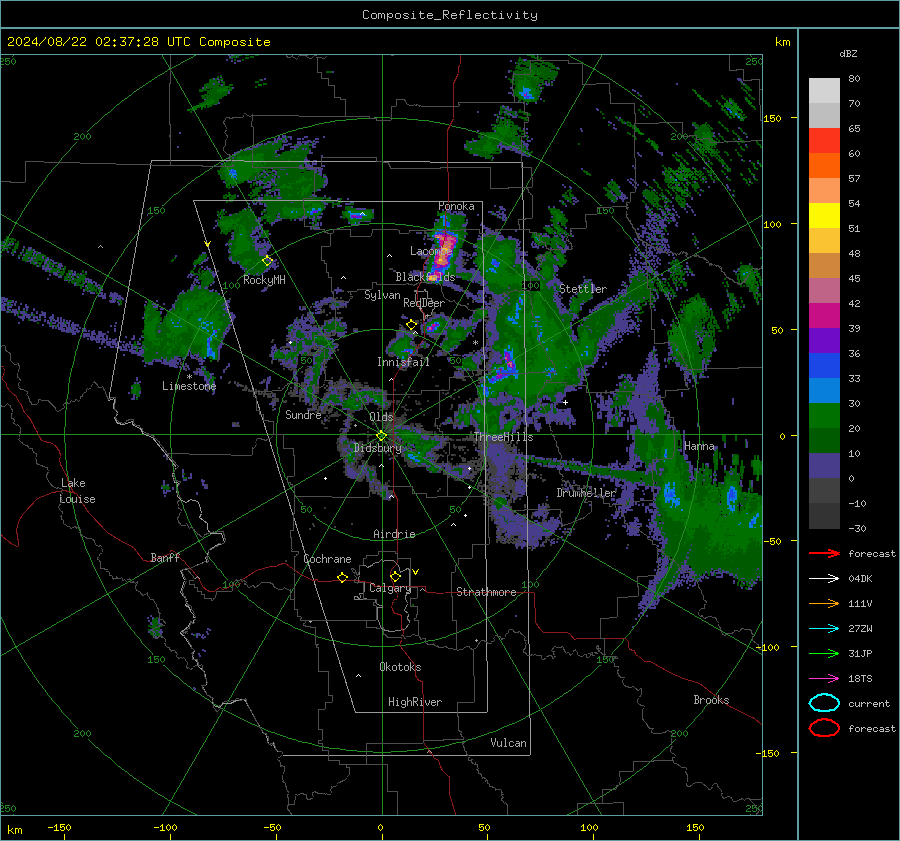Click the Didsbury town label
The height and width of the screenshot is (841, 900).
click(378, 448)
